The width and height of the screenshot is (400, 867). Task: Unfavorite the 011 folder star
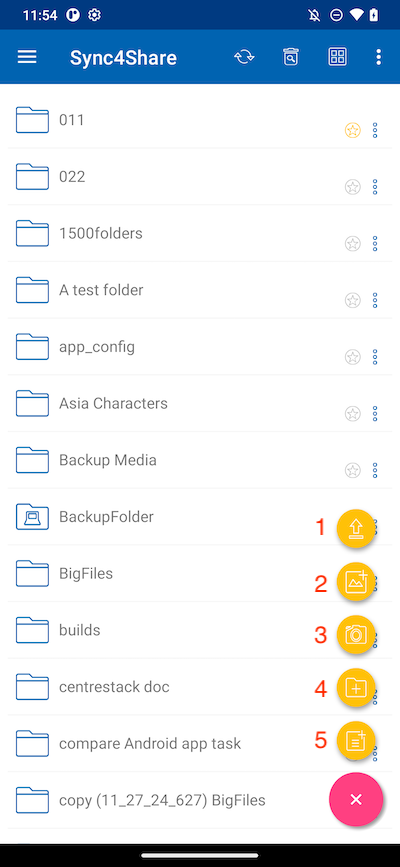(x=352, y=130)
